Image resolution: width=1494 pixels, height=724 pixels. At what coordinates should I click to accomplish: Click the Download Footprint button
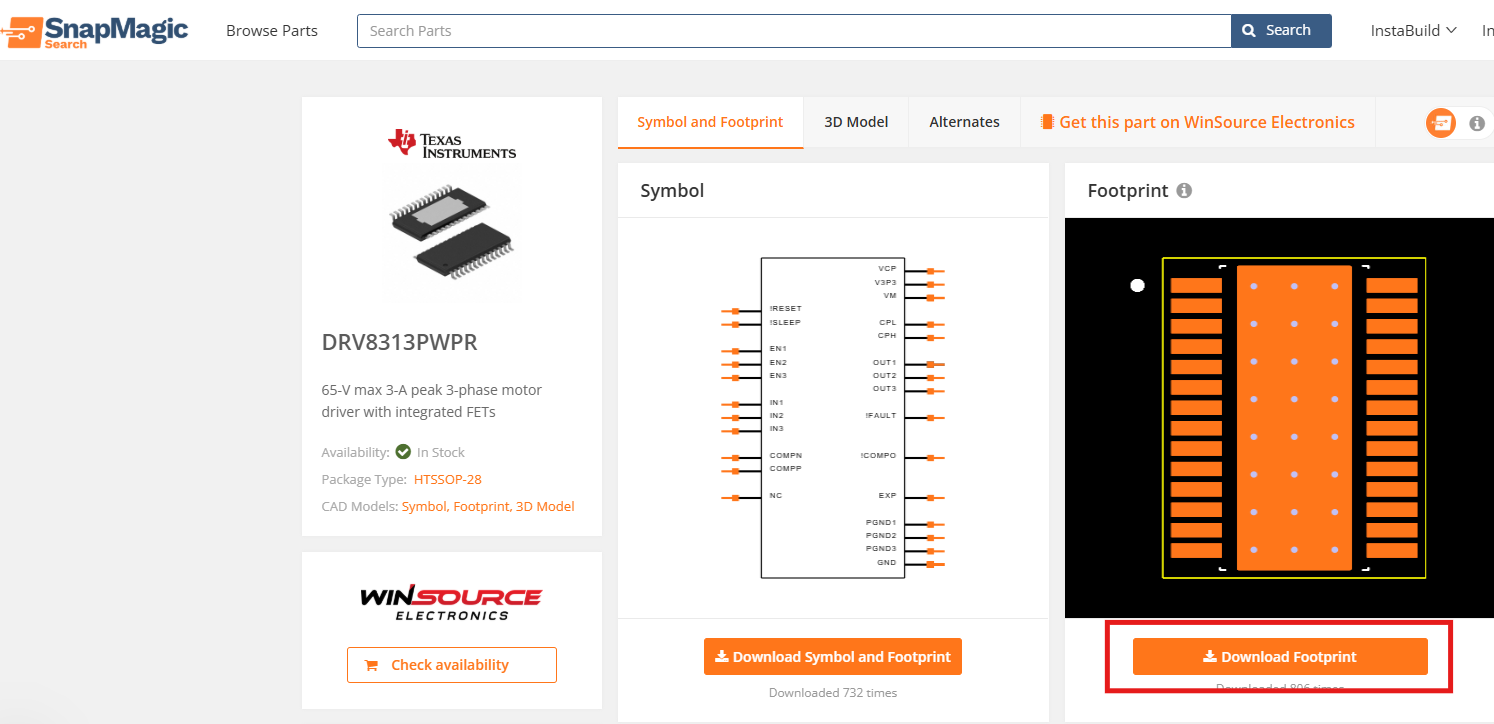coord(1280,657)
